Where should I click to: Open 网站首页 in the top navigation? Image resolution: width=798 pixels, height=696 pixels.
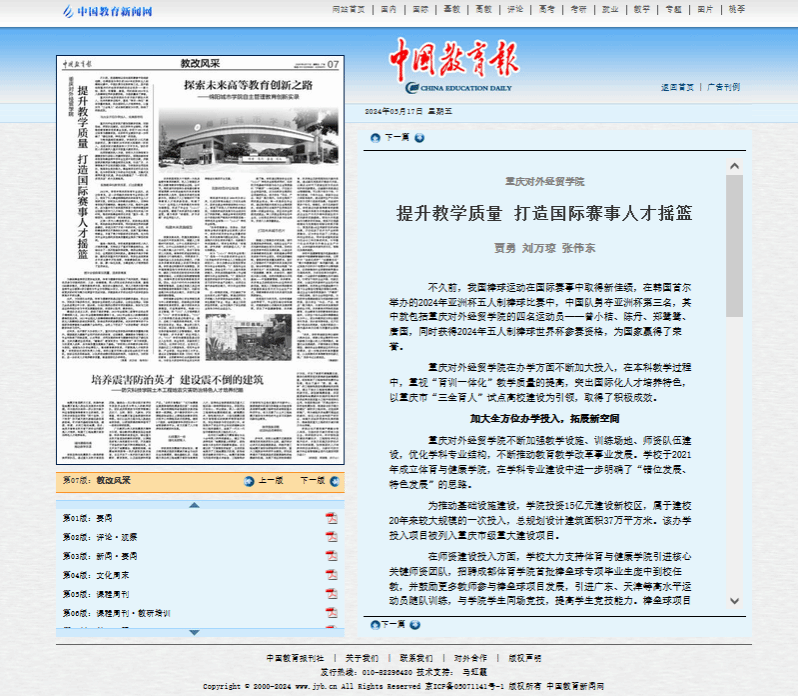[348, 8]
